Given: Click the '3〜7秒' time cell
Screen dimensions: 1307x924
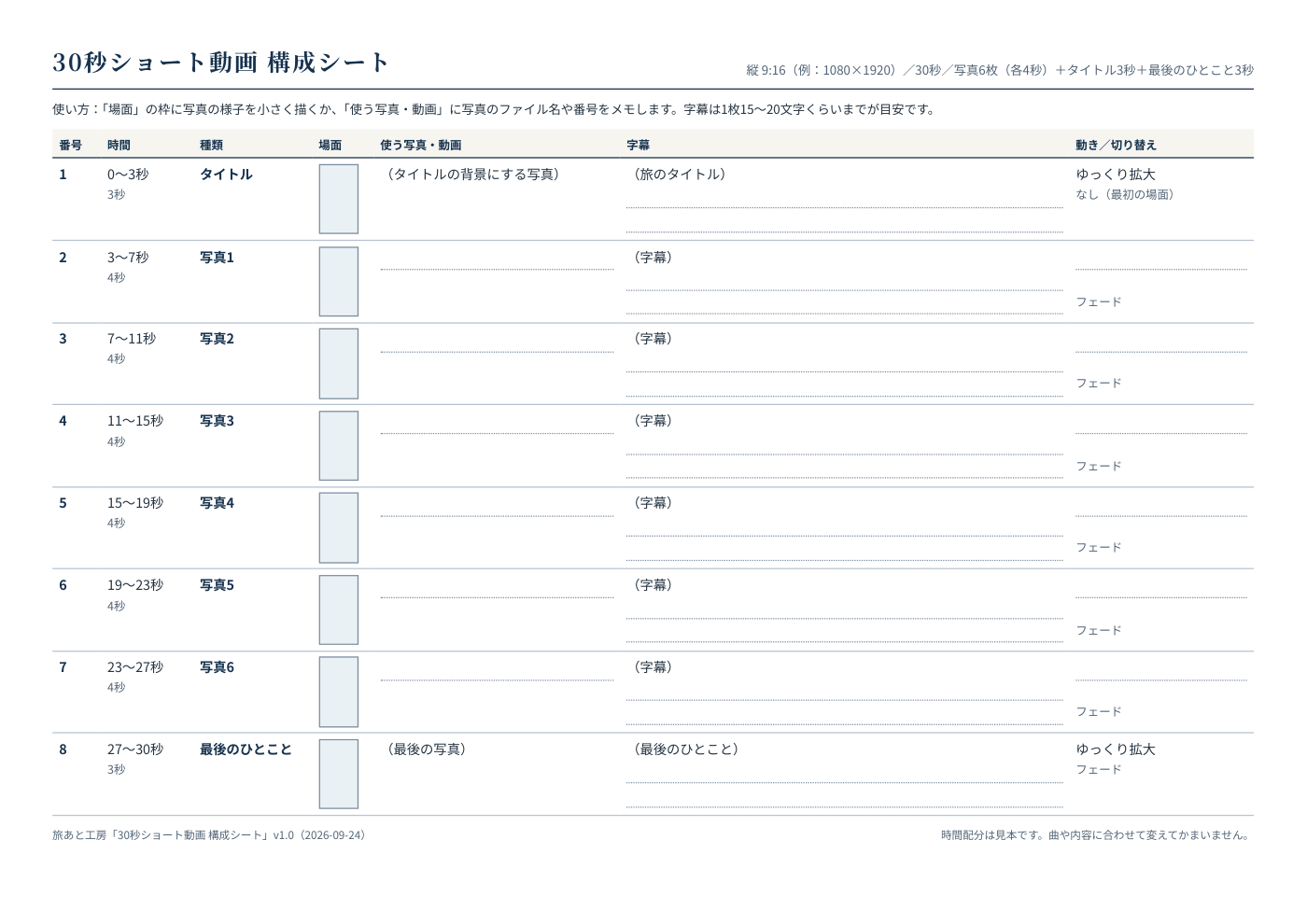Looking at the screenshot, I should coord(128,258).
